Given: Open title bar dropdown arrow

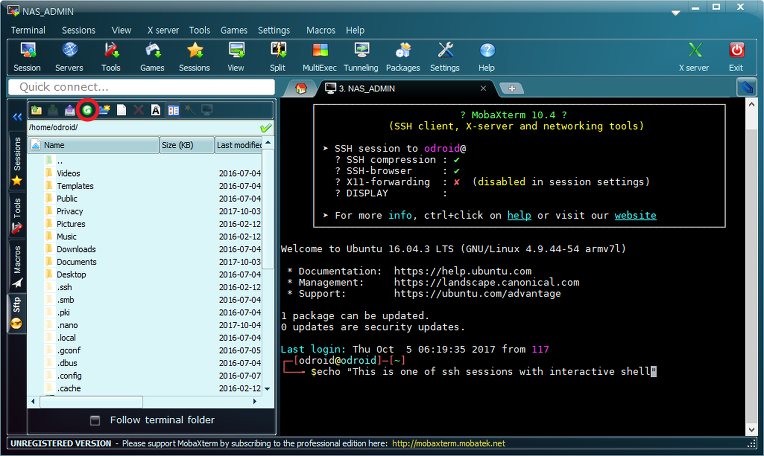Looking at the screenshot, I should pyautogui.click(x=676, y=13).
